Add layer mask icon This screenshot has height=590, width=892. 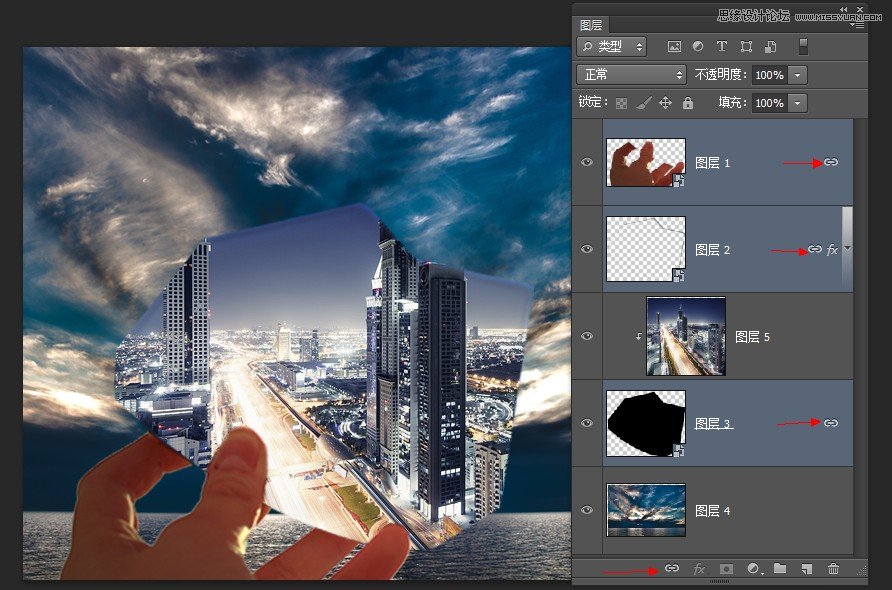pos(726,568)
